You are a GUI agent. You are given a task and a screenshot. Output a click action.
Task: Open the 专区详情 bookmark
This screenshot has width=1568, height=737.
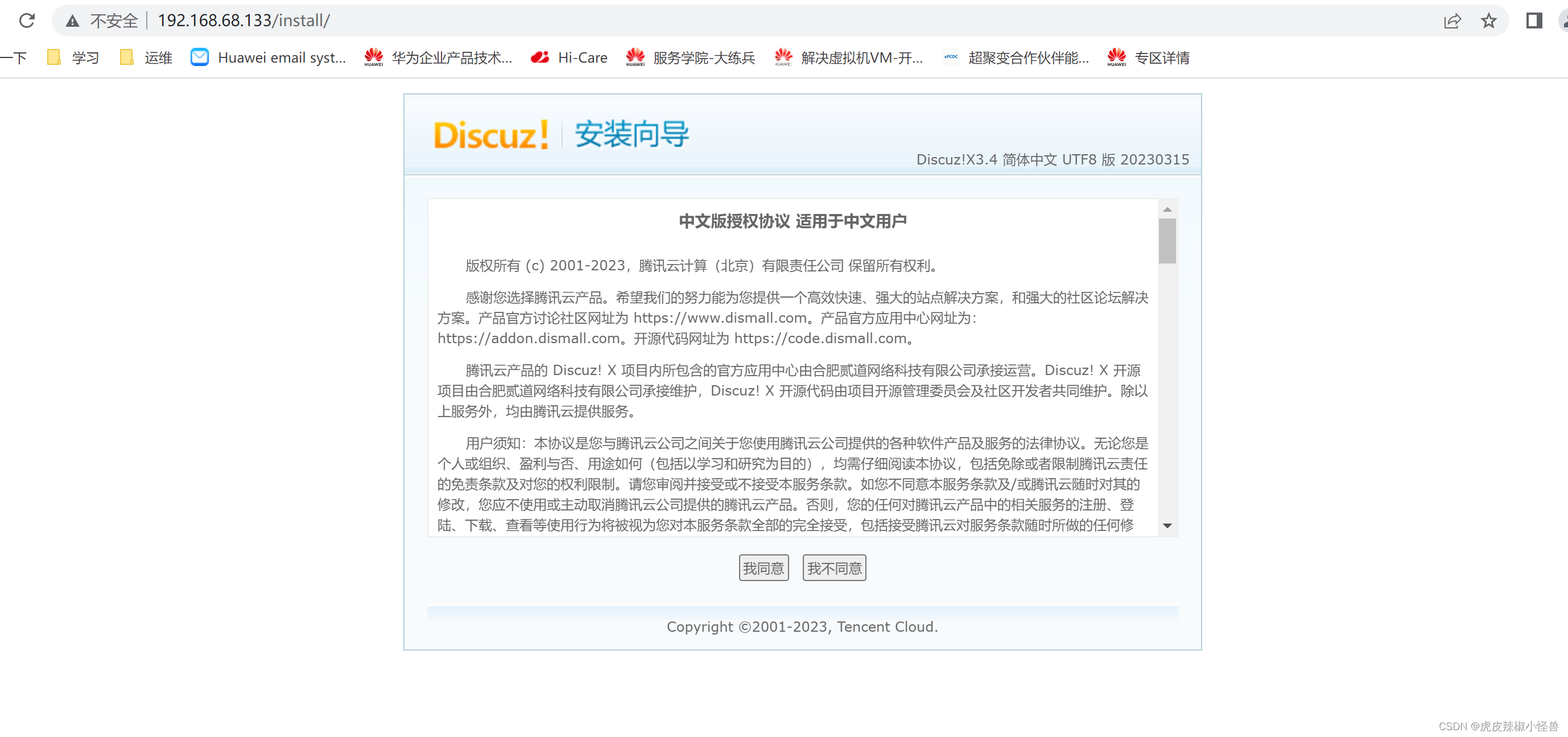pos(1148,58)
